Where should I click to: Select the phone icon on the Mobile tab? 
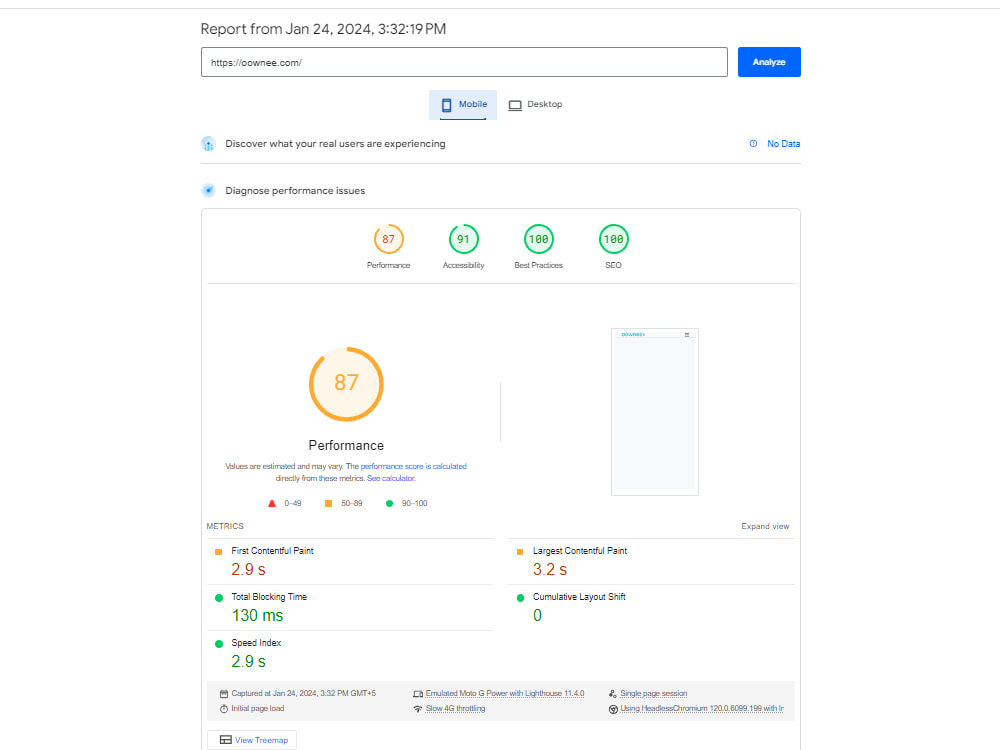[446, 104]
